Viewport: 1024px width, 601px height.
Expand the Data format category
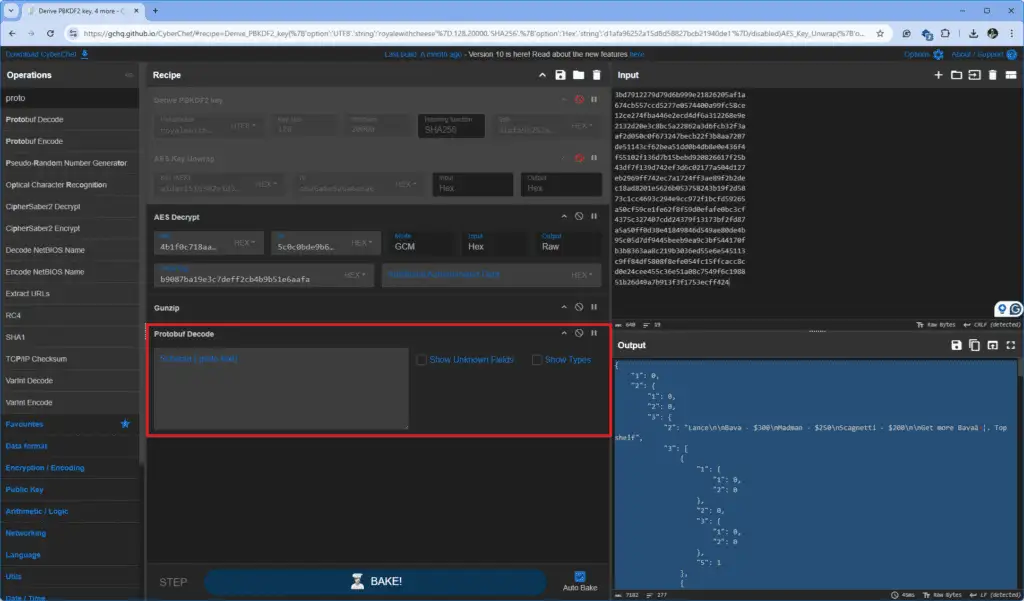click(69, 446)
